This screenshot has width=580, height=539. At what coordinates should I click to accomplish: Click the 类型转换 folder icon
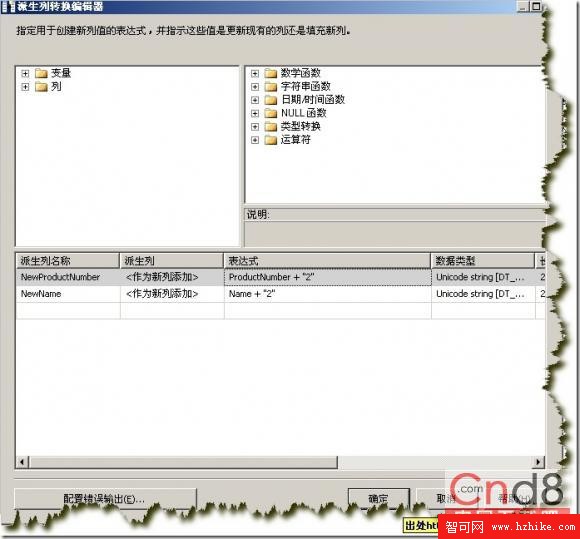[x=271, y=127]
